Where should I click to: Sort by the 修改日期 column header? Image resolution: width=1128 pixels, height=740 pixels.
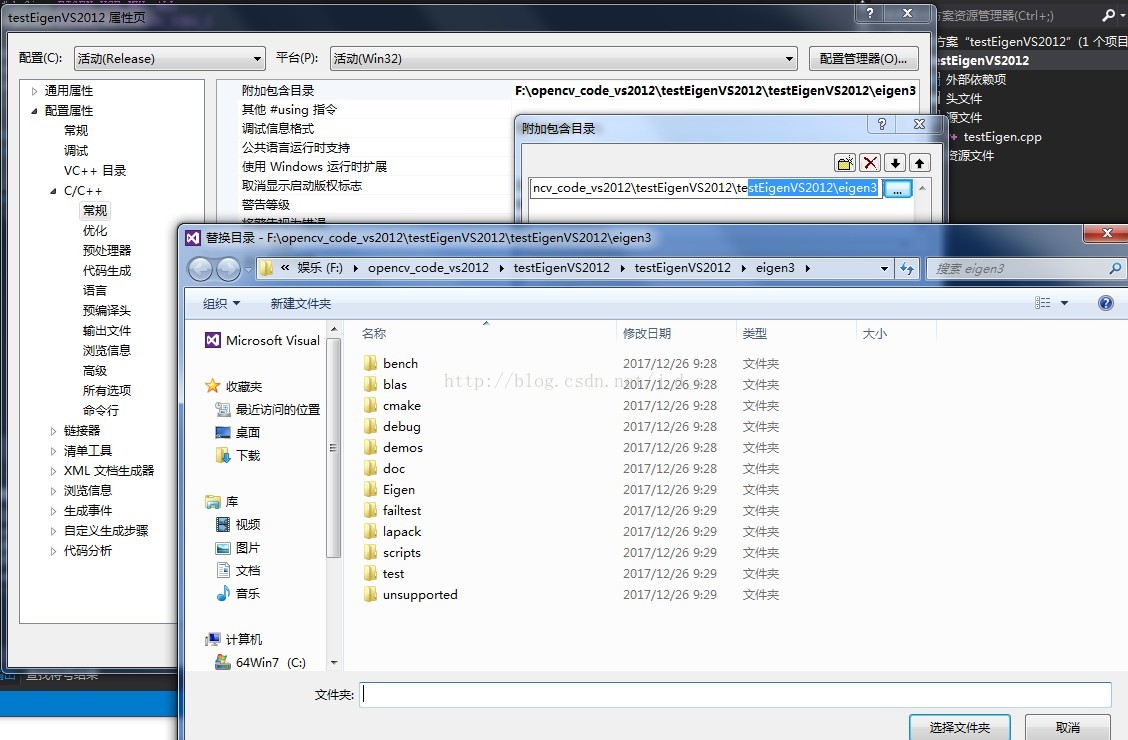tap(647, 334)
